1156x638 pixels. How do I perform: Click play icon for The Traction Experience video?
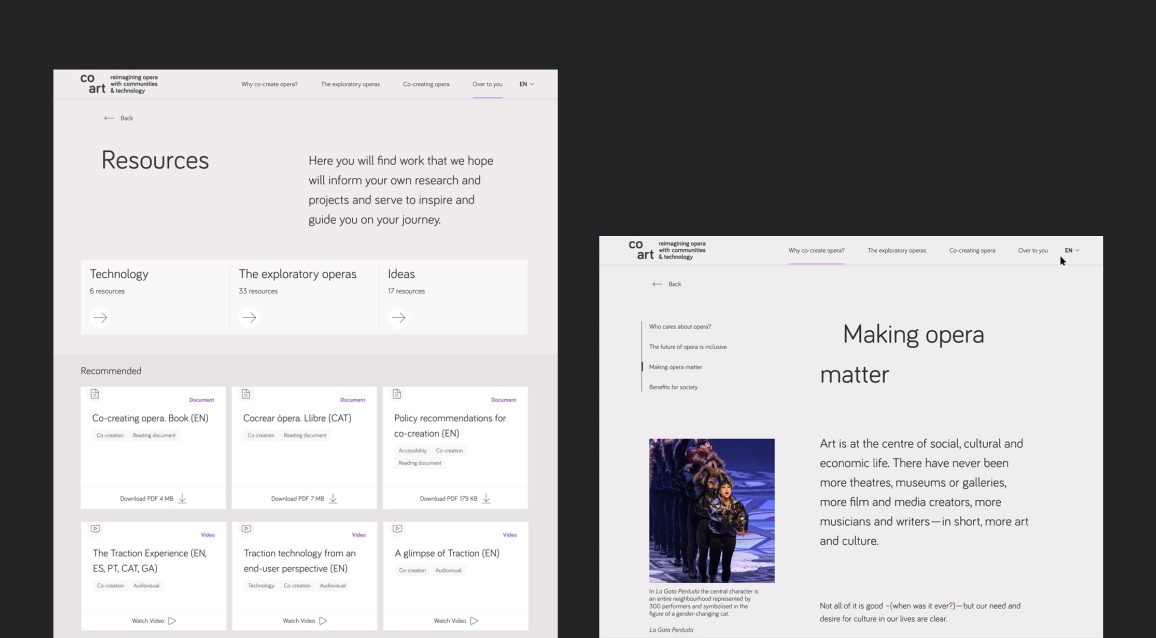172,621
